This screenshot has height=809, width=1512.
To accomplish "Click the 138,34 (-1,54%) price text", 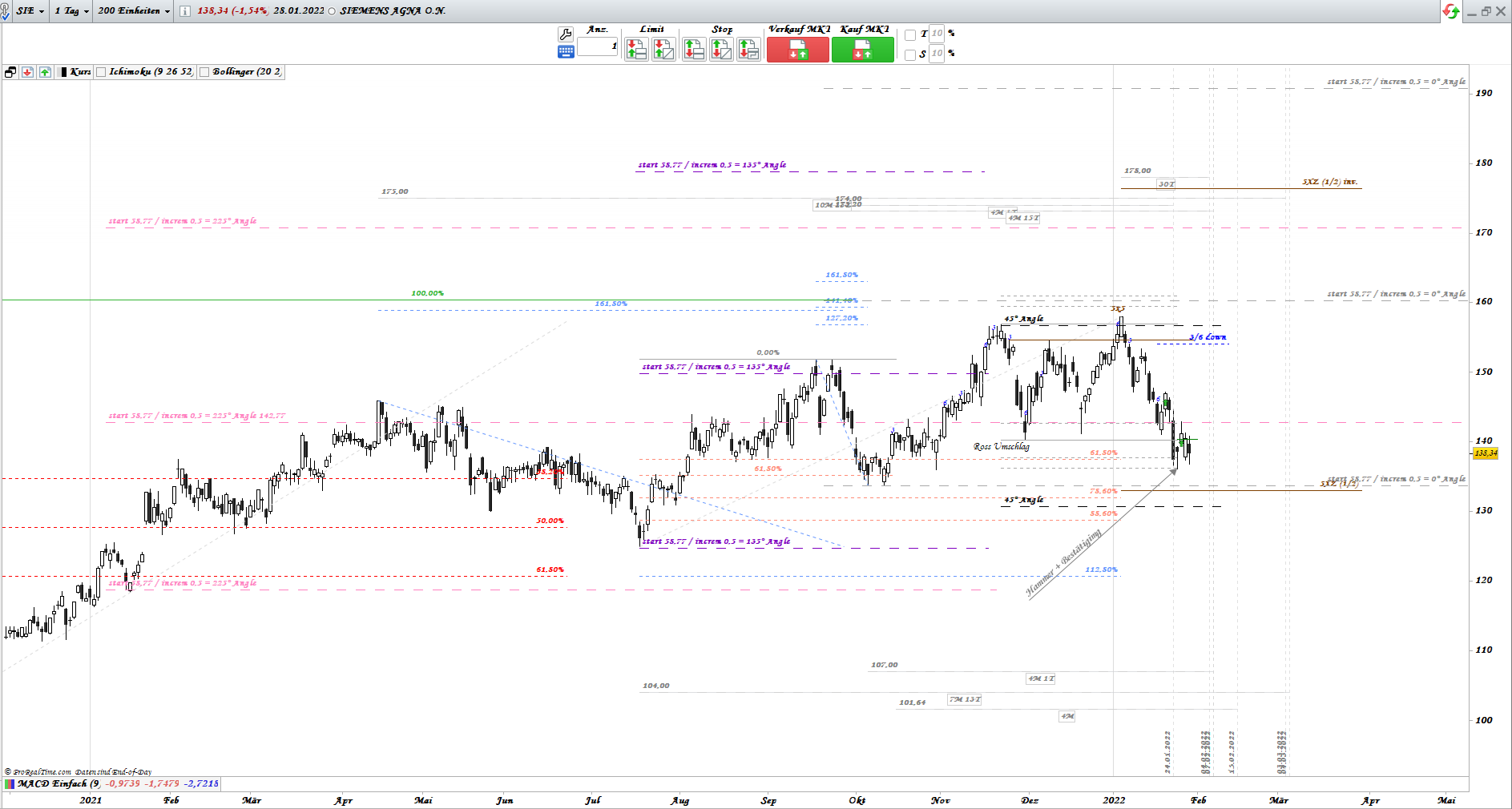I will [232, 11].
